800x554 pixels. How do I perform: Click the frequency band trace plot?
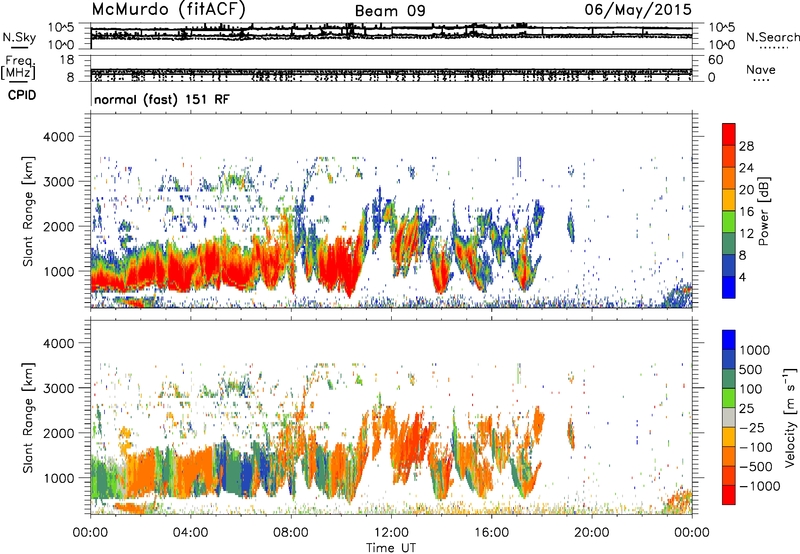[391, 68]
